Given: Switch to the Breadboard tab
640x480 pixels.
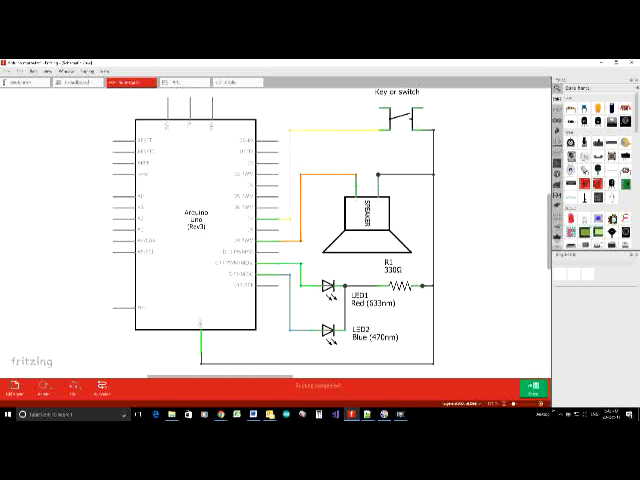Looking at the screenshot, I should click(x=78, y=82).
